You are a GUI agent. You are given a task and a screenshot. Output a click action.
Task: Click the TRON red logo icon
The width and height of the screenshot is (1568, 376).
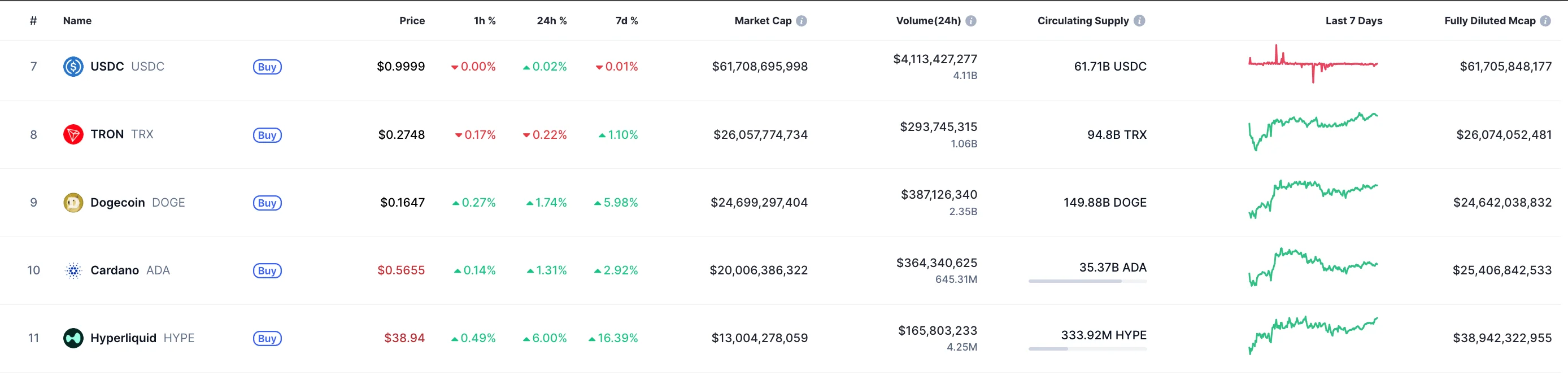coord(73,134)
